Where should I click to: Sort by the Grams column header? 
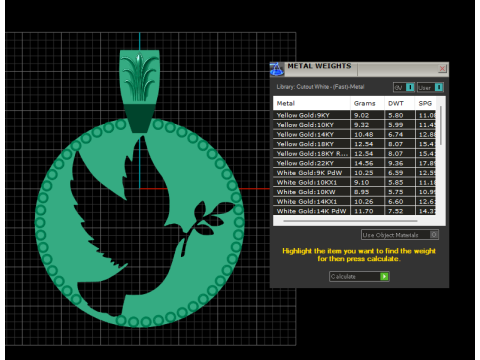367,103
